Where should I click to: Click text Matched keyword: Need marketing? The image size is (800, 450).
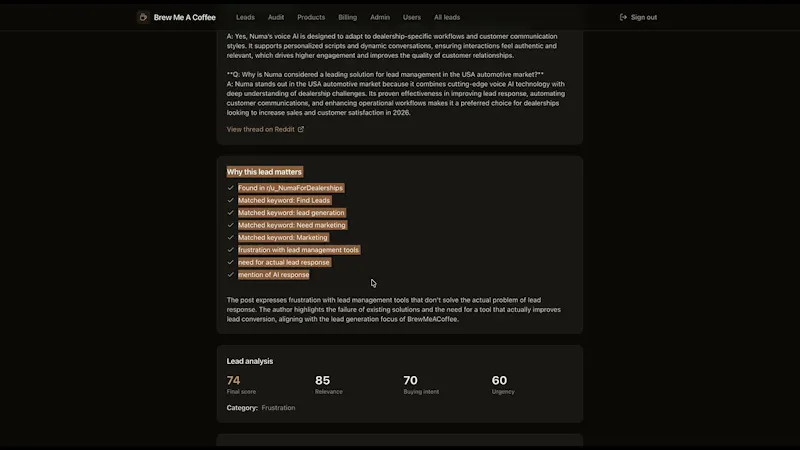pyautogui.click(x=292, y=225)
